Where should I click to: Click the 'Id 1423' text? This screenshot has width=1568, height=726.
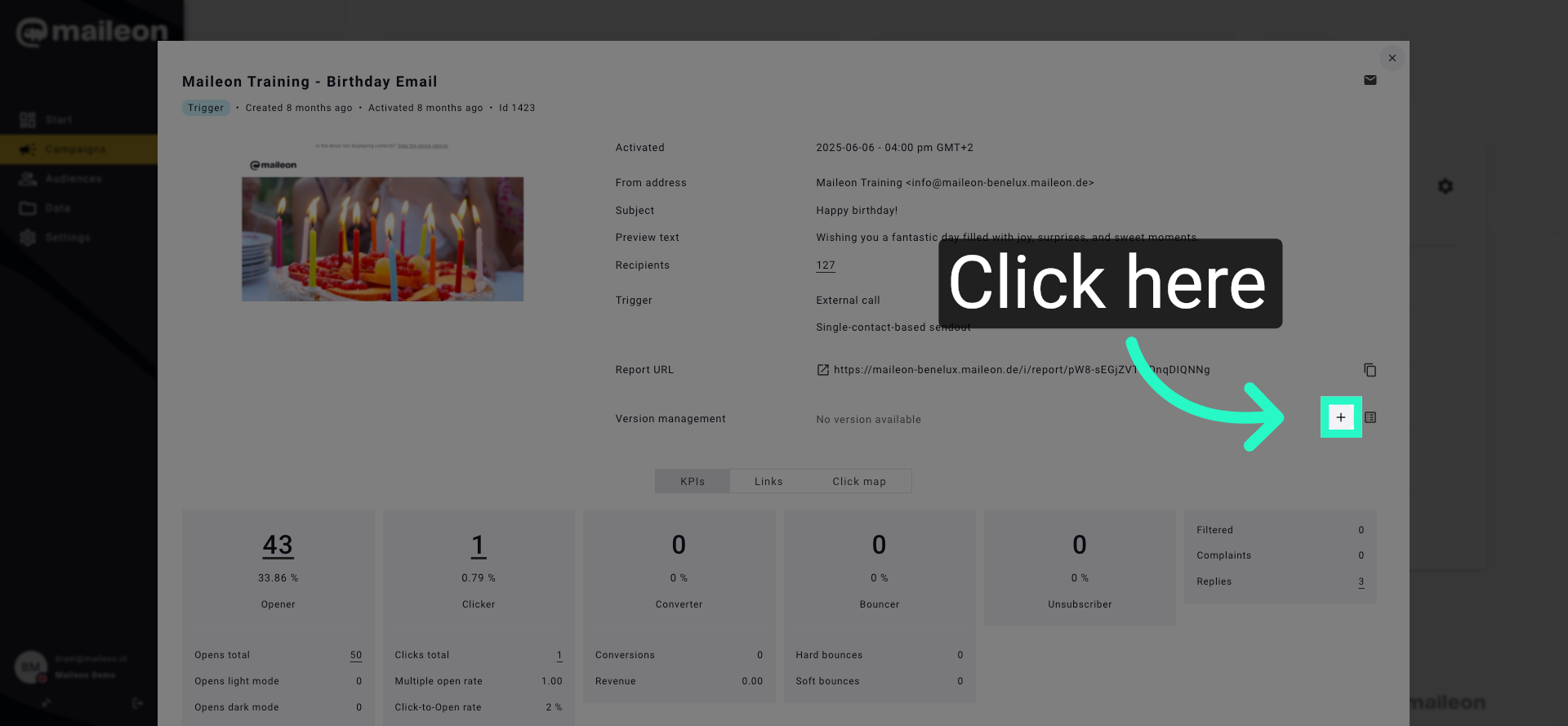[x=517, y=108]
